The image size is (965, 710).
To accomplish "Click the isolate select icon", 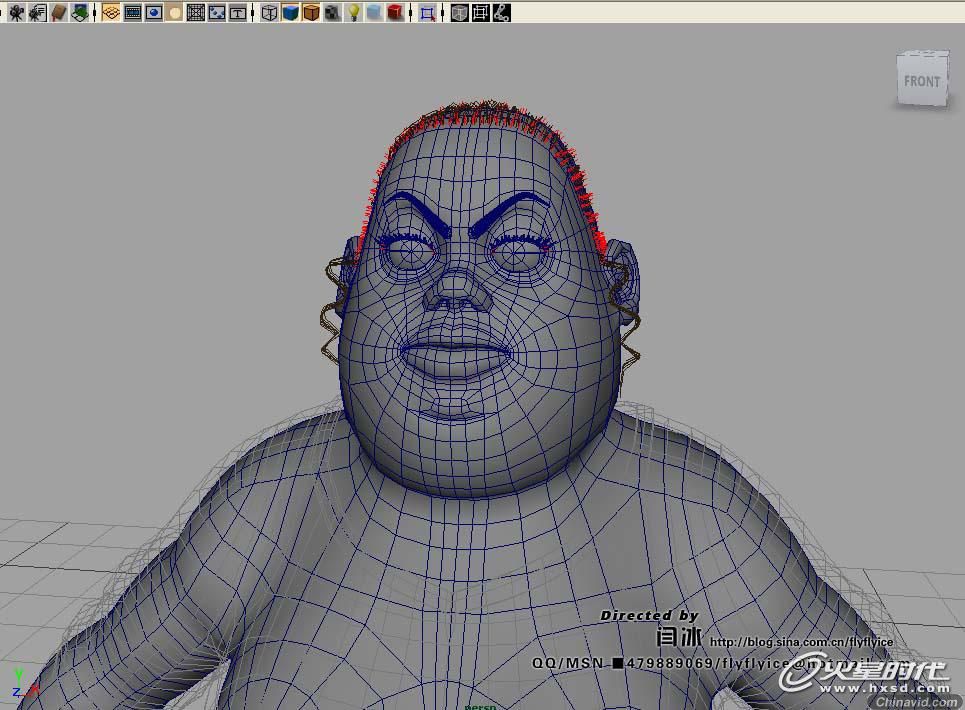I will pos(428,12).
